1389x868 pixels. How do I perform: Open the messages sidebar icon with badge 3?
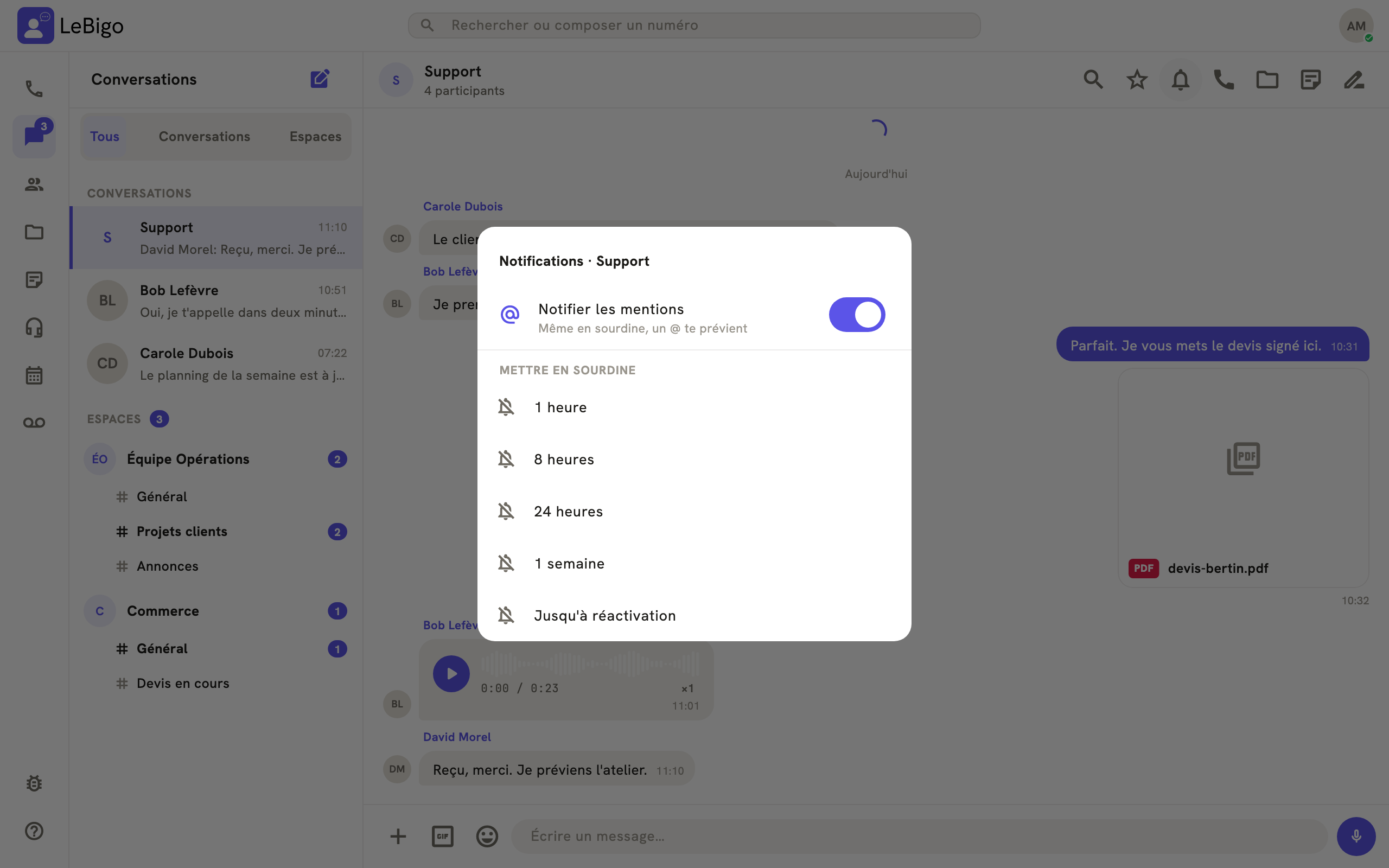click(x=34, y=136)
